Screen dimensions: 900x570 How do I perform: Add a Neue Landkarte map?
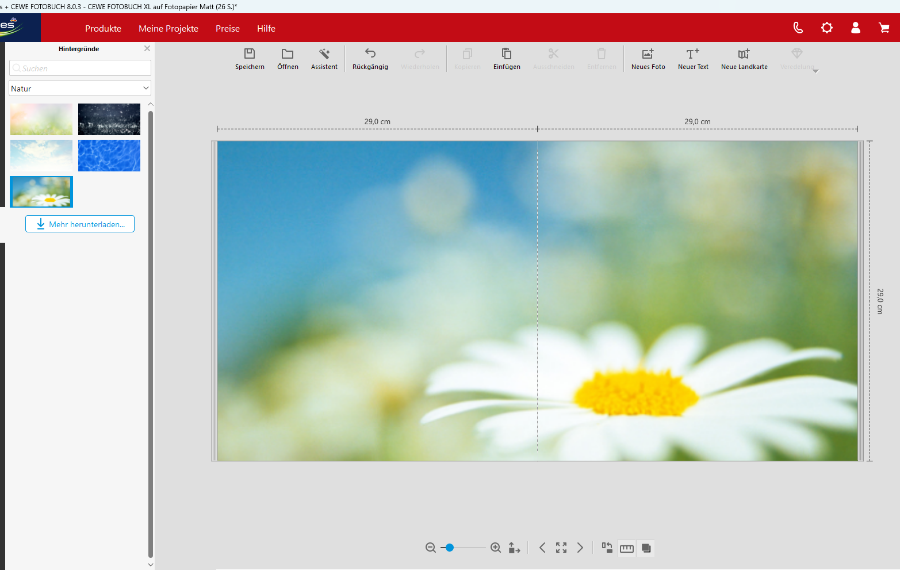743,54
